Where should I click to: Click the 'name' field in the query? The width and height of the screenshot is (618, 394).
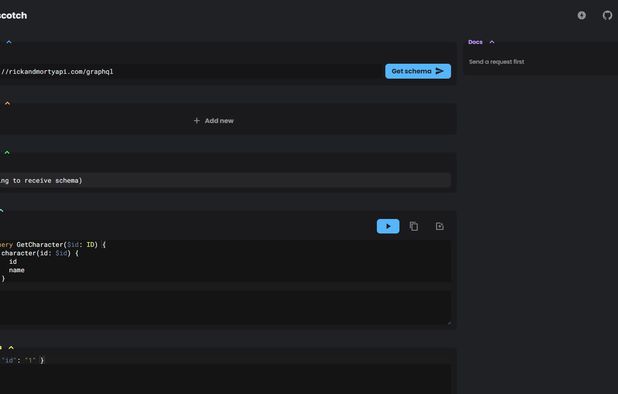pyautogui.click(x=17, y=270)
